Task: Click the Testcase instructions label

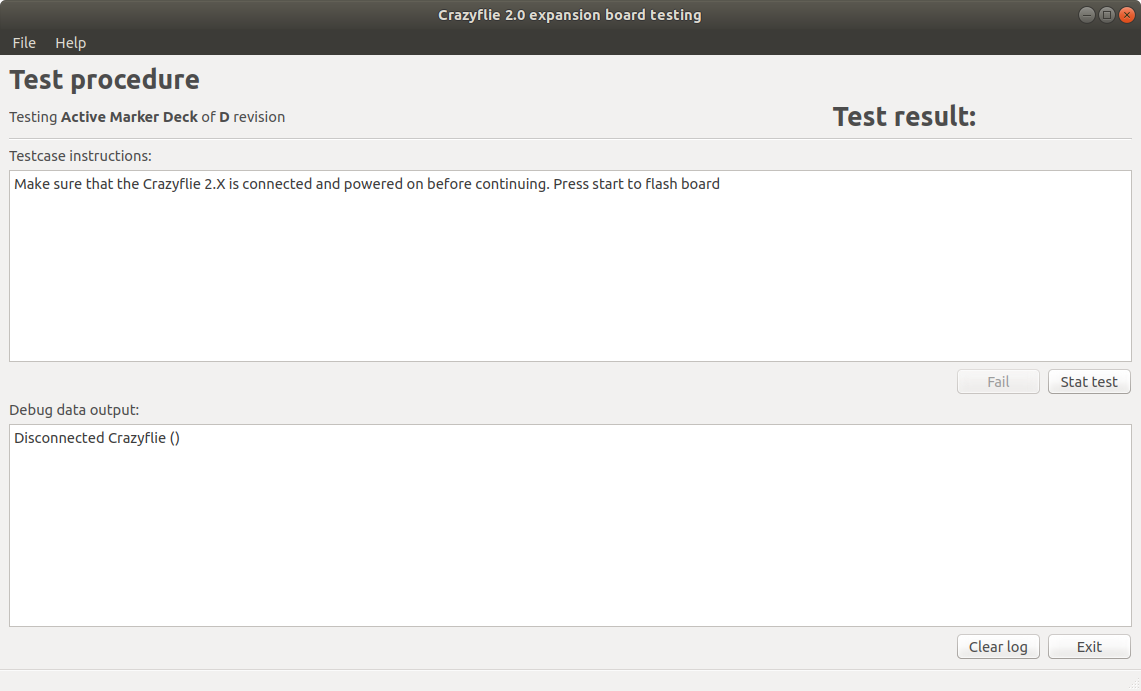Action: pyautogui.click(x=80, y=156)
